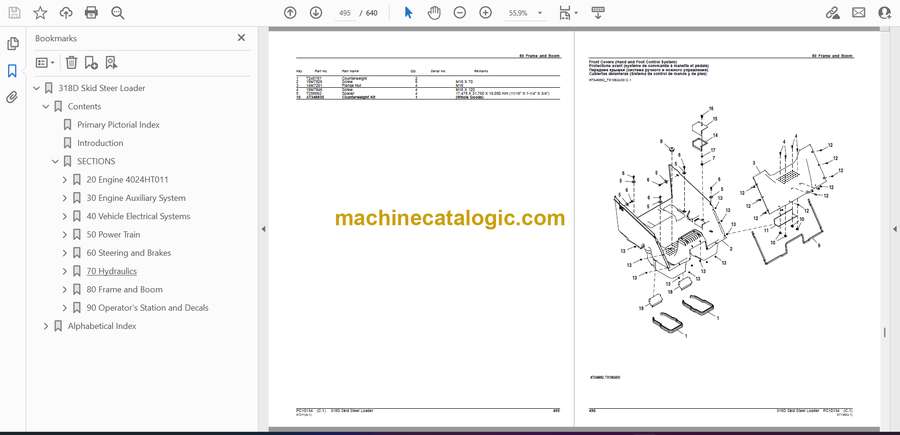Collapse the SECTIONS bookmark group
The height and width of the screenshot is (435, 900).
[56, 161]
